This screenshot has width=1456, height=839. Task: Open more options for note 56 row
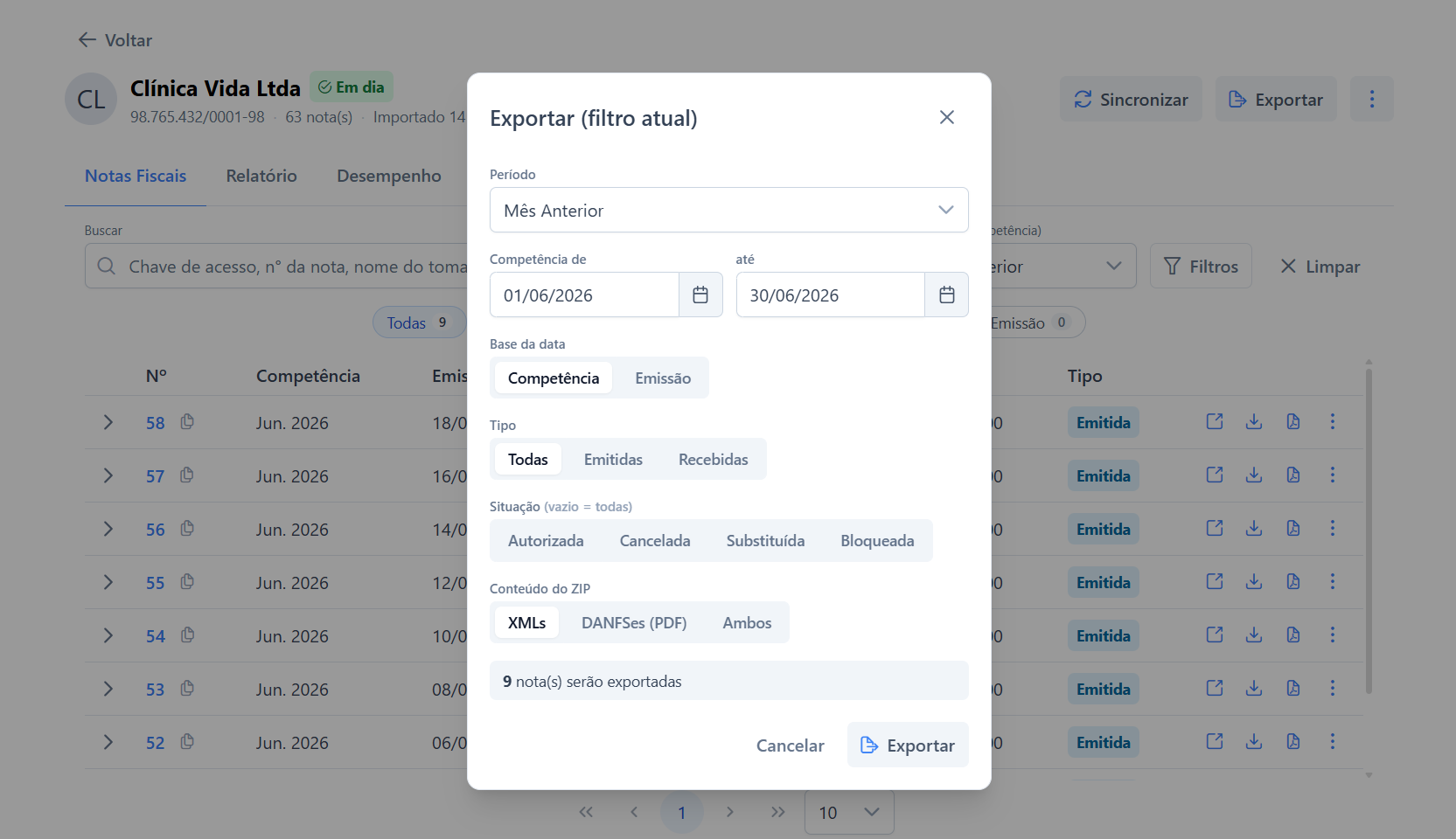tap(1333, 529)
